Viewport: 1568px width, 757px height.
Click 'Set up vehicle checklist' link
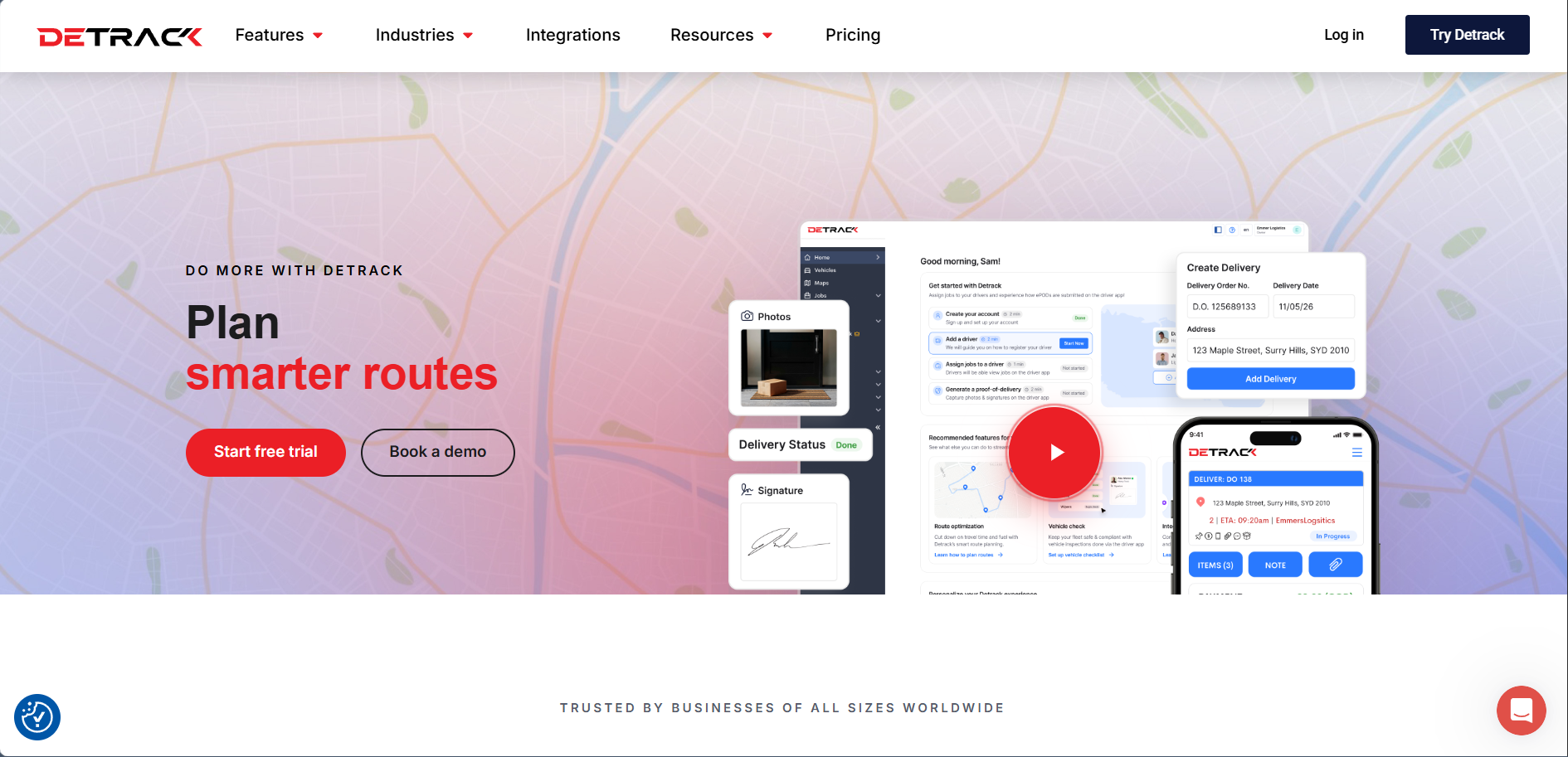[1080, 555]
